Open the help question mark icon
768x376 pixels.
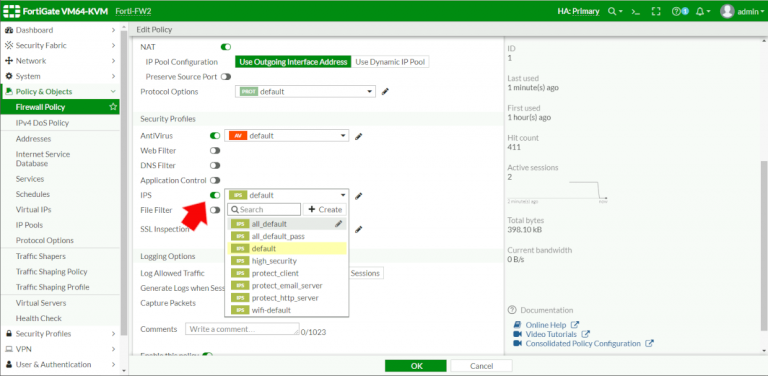(676, 11)
